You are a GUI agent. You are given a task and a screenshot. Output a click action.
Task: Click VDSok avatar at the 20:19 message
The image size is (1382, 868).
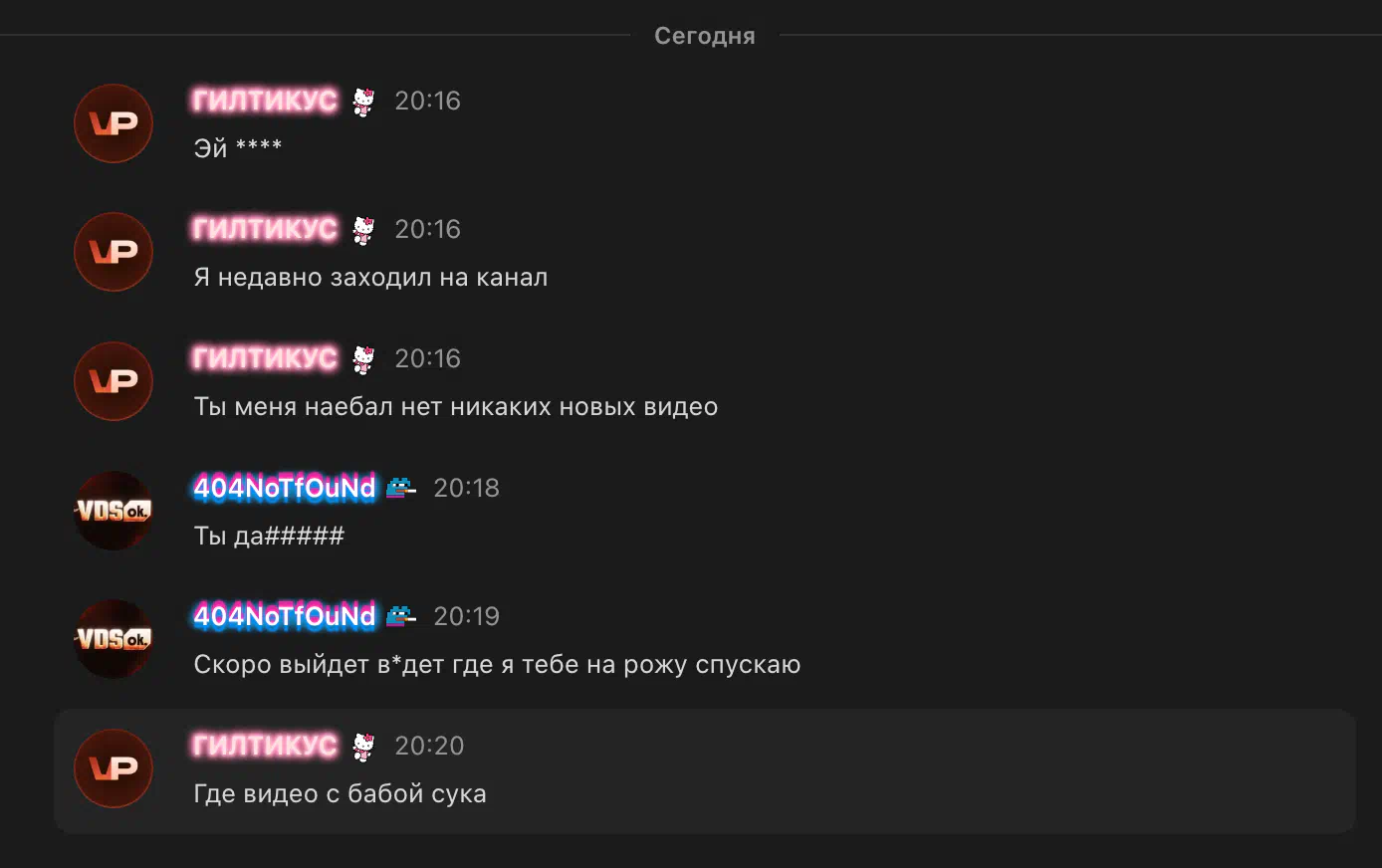click(x=114, y=639)
